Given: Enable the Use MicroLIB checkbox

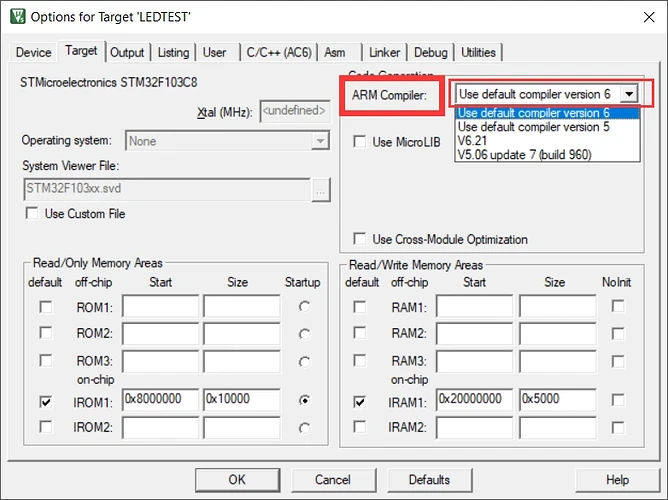Looking at the screenshot, I should pos(361,143).
